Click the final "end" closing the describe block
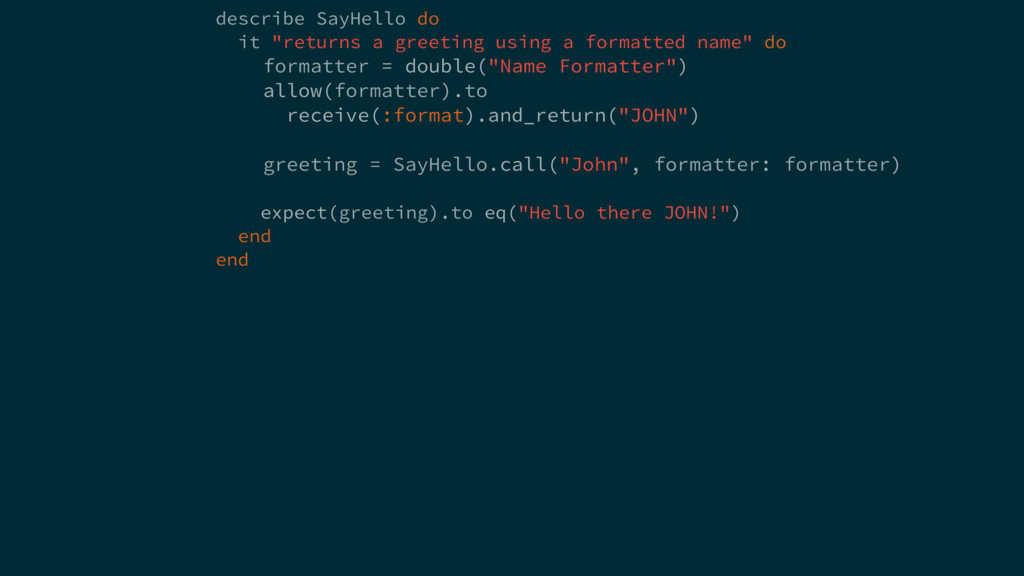Image resolution: width=1024 pixels, height=576 pixels. pos(232,261)
